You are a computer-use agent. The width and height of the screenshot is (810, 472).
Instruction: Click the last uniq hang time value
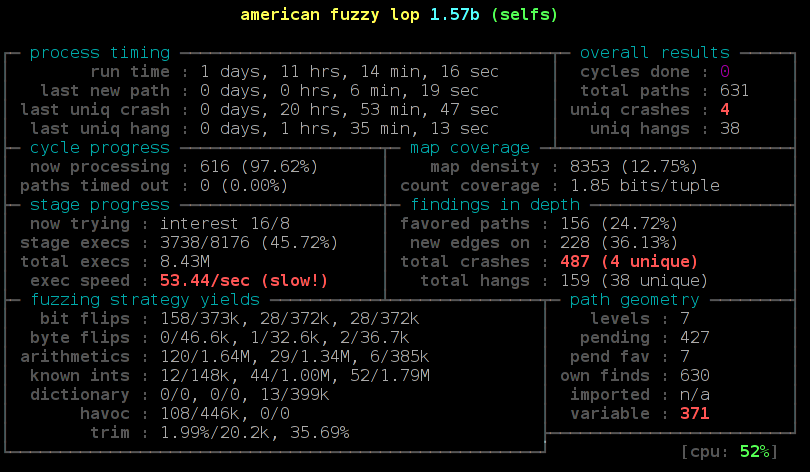344,129
